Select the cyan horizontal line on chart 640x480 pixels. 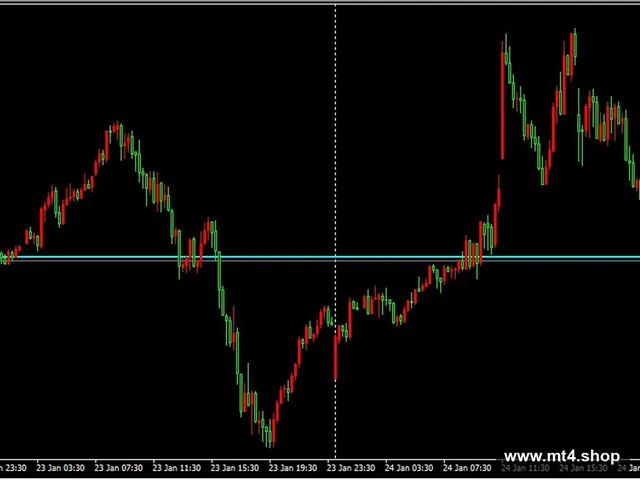point(320,257)
